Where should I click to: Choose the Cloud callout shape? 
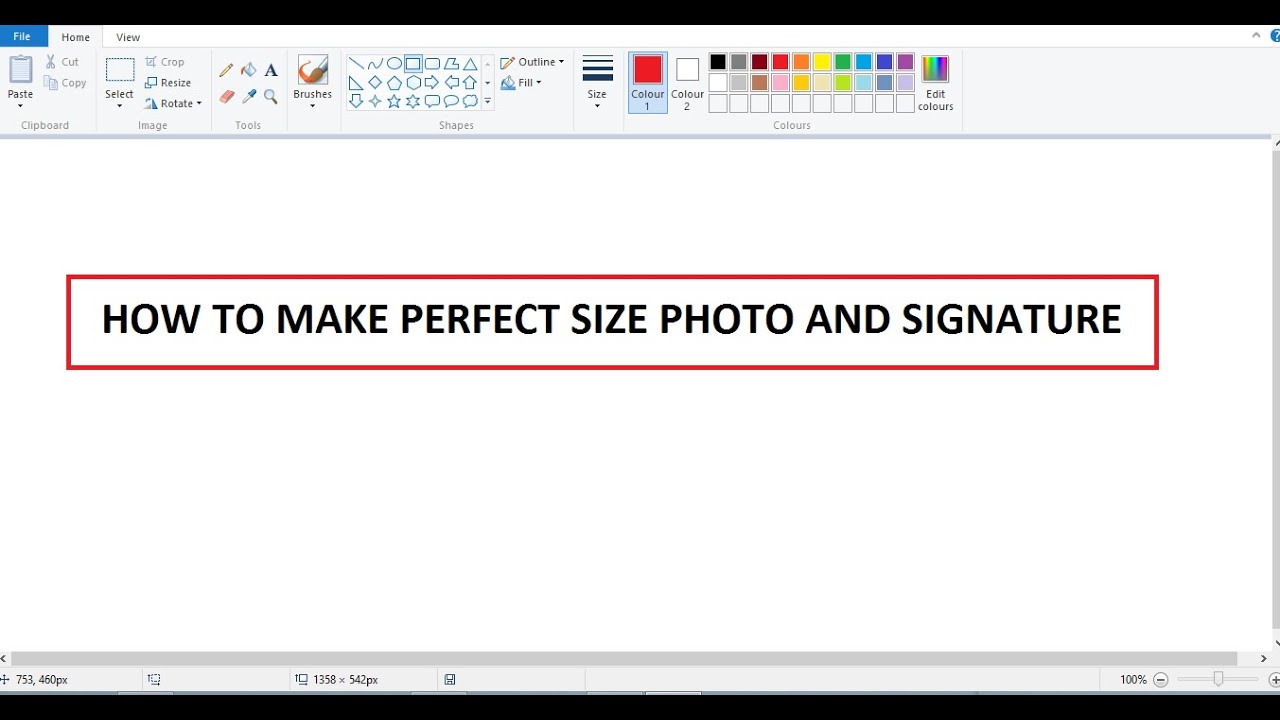click(470, 101)
